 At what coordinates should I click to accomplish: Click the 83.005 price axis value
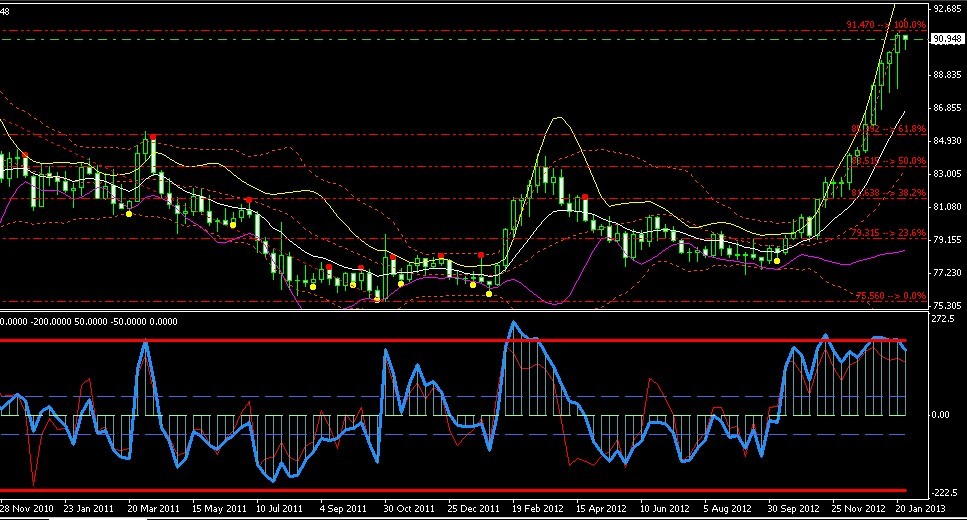pos(948,174)
